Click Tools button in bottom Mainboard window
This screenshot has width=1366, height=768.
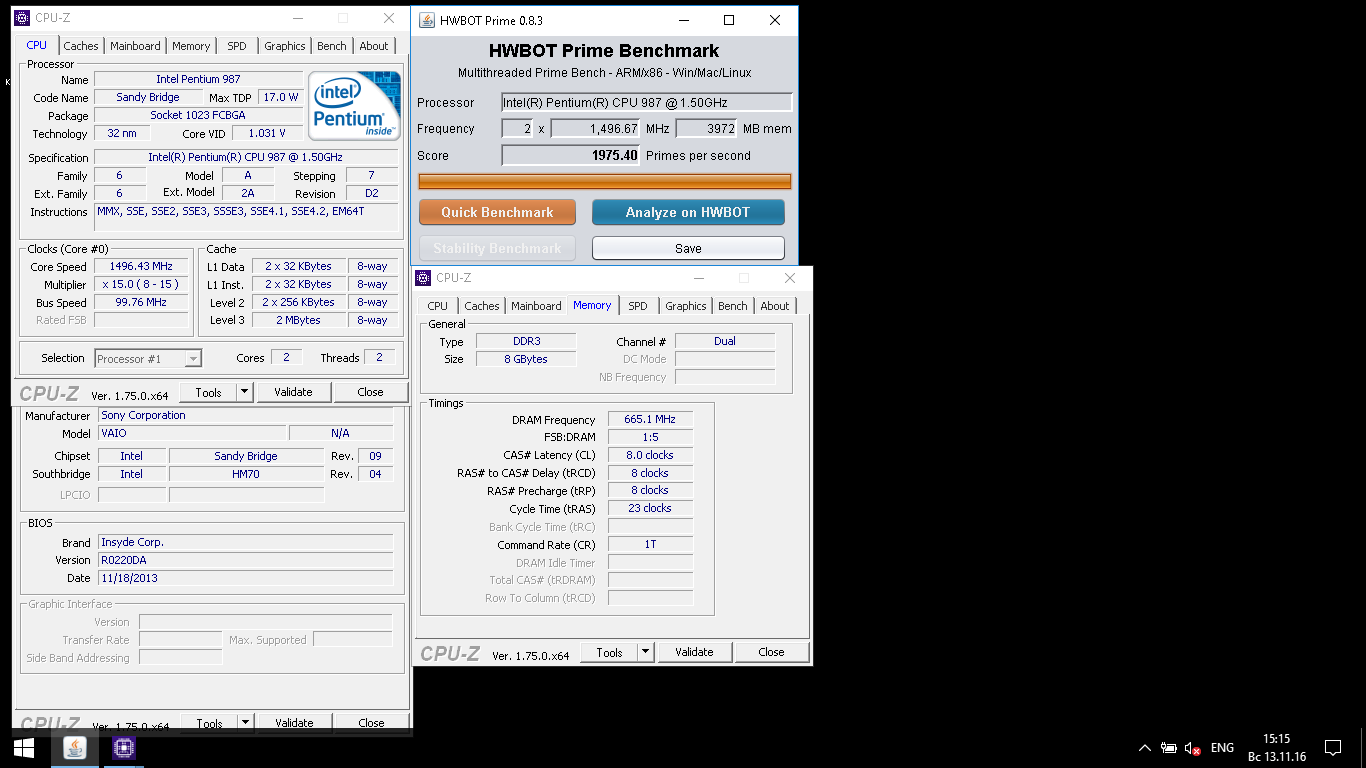tap(209, 723)
